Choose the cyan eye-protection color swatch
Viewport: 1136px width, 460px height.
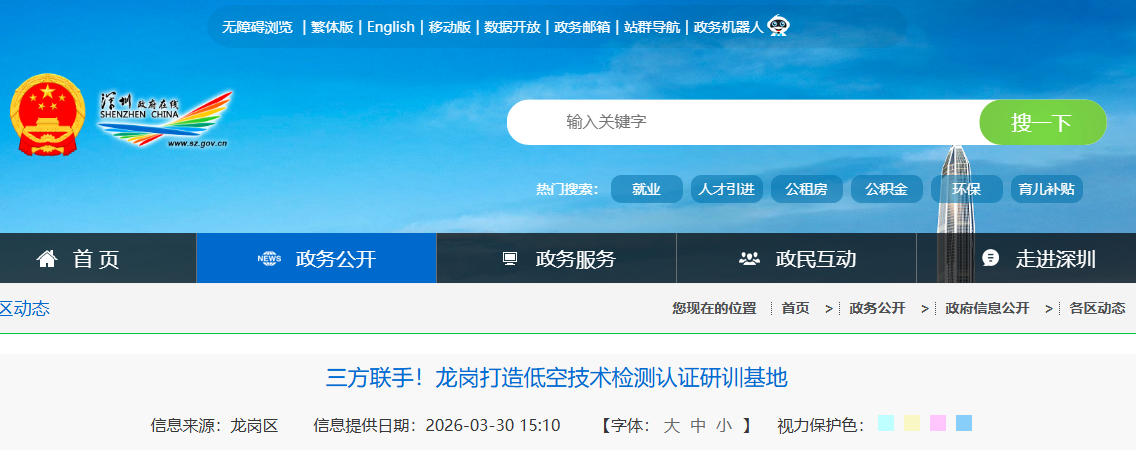click(x=885, y=423)
